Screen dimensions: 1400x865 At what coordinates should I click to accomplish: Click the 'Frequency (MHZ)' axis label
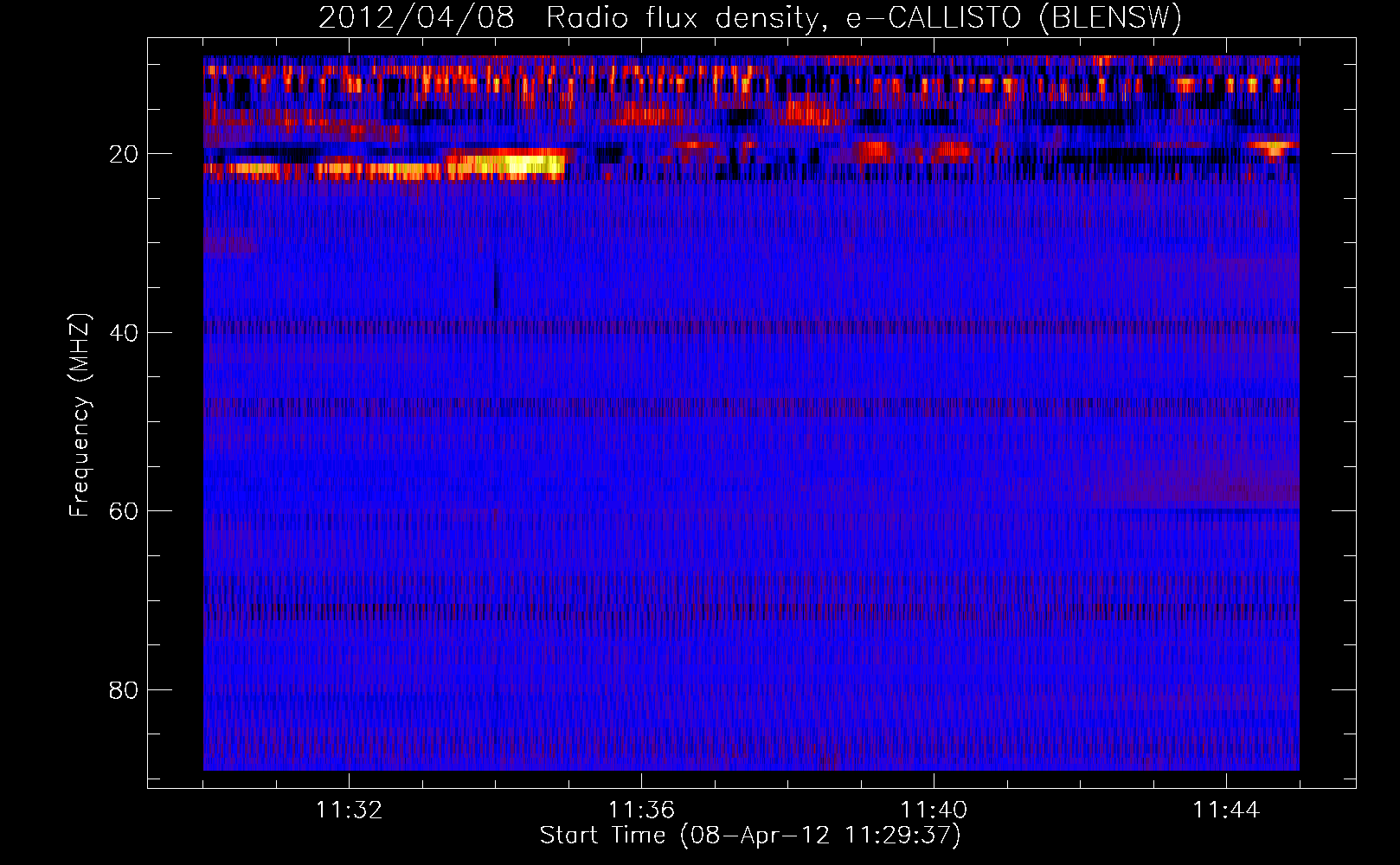click(x=80, y=415)
